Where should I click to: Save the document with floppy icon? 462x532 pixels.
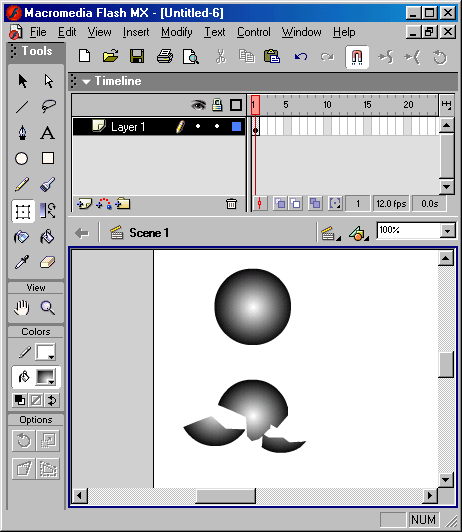click(x=137, y=56)
